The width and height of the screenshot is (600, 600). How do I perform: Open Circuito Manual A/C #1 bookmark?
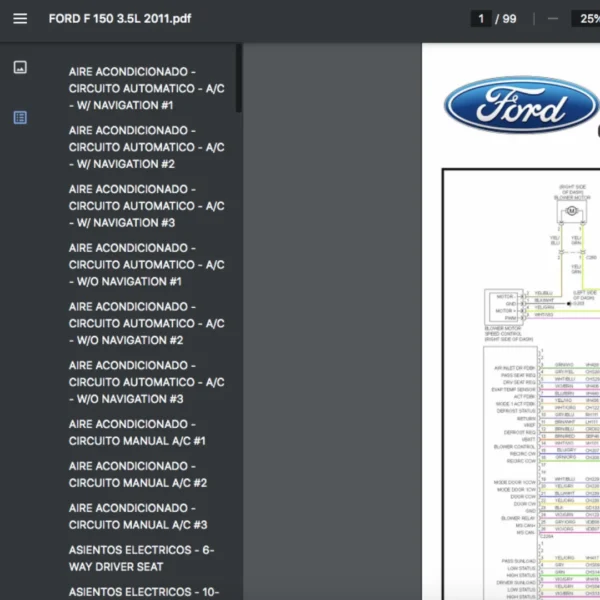138,432
